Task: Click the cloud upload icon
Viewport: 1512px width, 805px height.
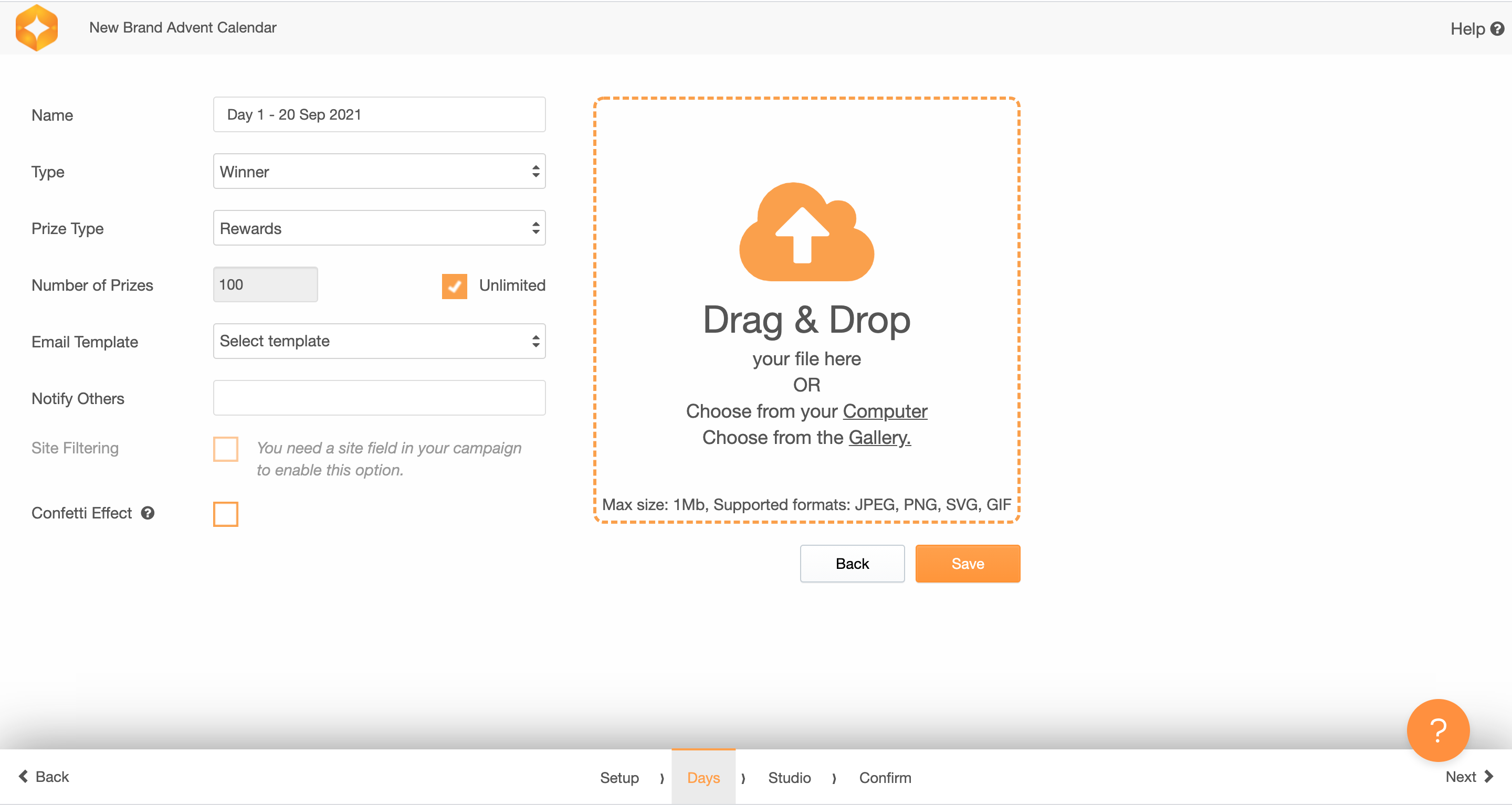Action: [806, 232]
